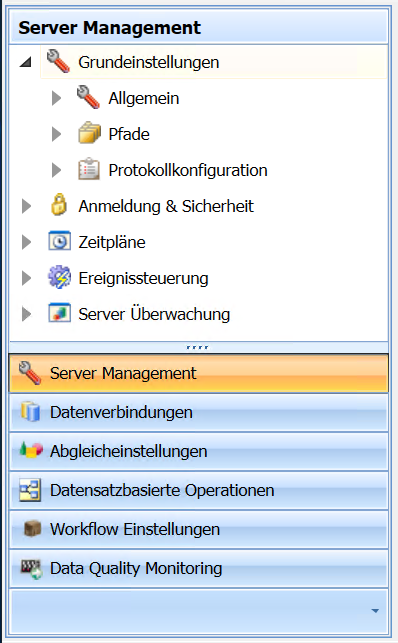398x643 pixels.
Task: Expand the Allgemein node arrow
Action: (56, 98)
